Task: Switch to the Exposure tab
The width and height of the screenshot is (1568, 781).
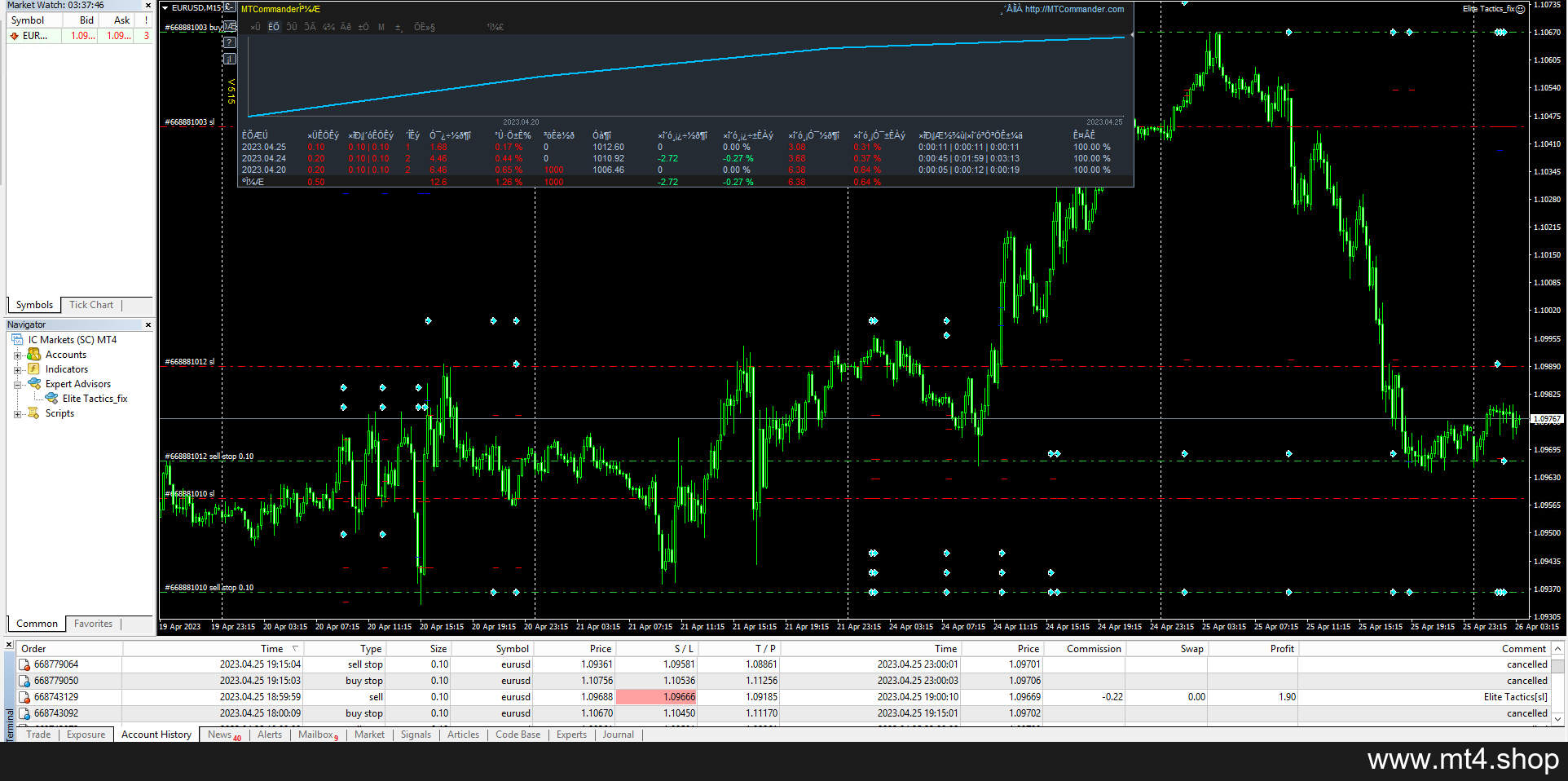Action: point(86,735)
